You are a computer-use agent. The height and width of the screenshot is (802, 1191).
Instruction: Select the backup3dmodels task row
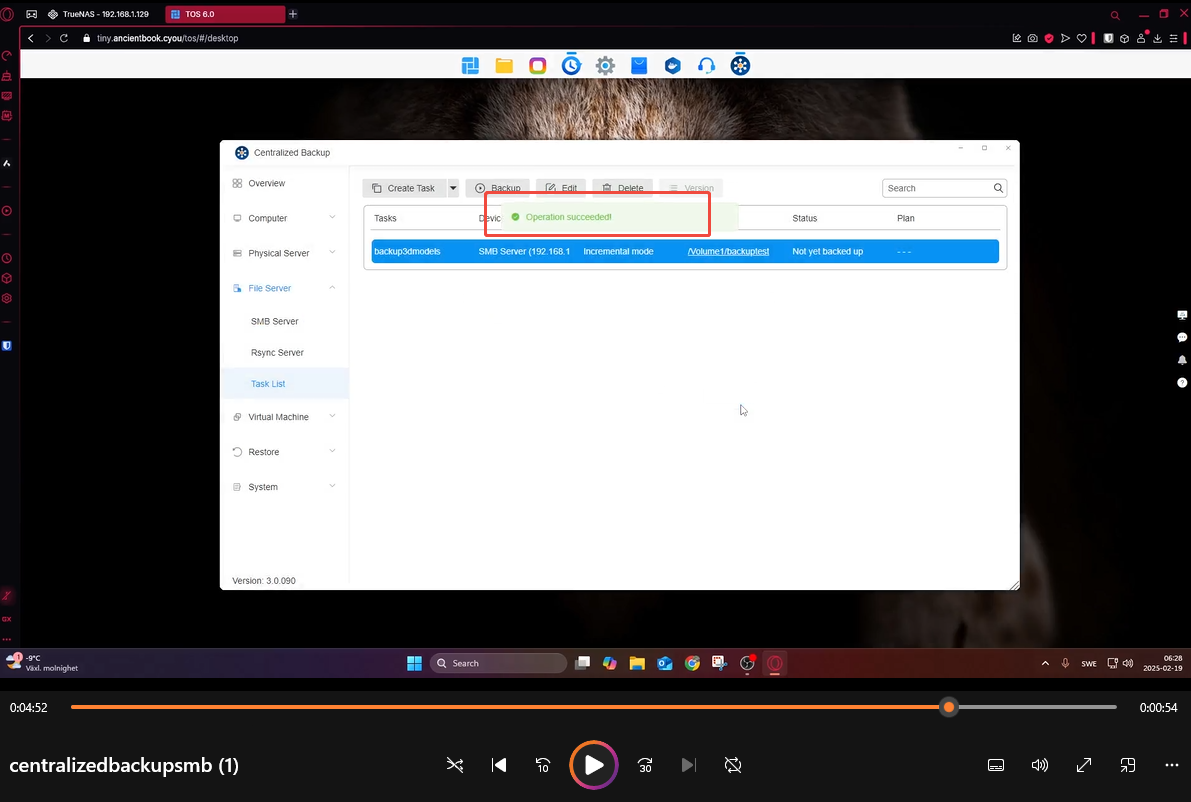tap(684, 251)
